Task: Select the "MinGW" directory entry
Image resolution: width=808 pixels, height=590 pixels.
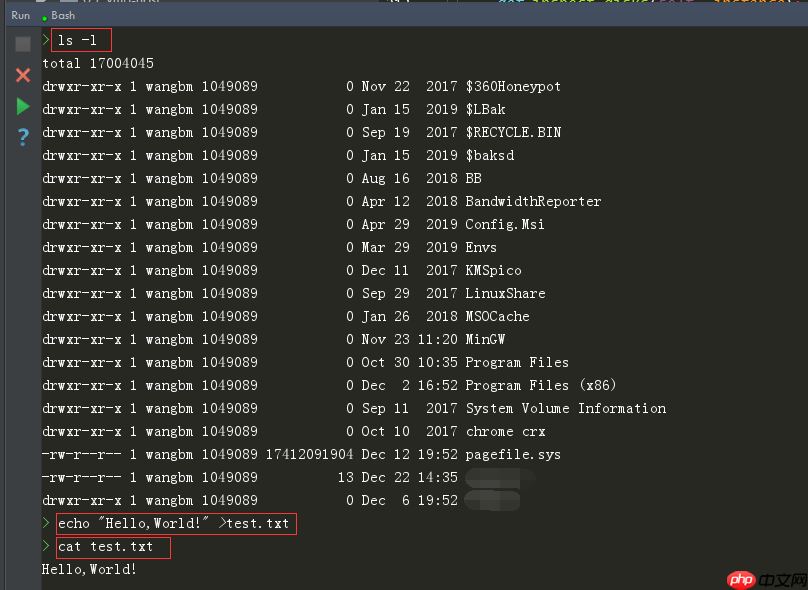Action: click(x=485, y=339)
